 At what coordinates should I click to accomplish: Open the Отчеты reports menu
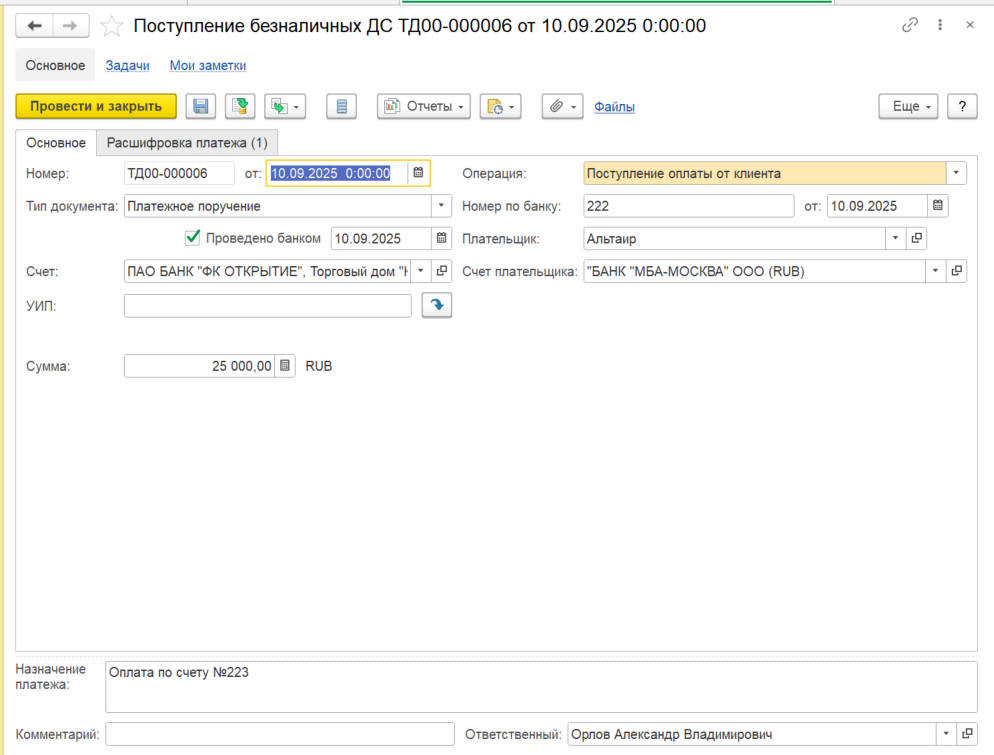click(x=424, y=106)
